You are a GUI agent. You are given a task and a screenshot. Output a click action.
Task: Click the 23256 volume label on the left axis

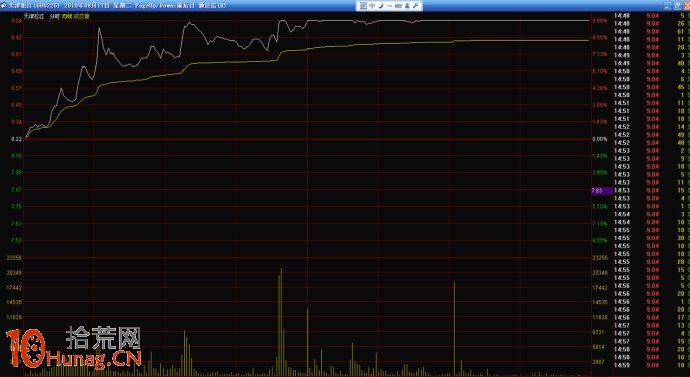[x=15, y=258]
